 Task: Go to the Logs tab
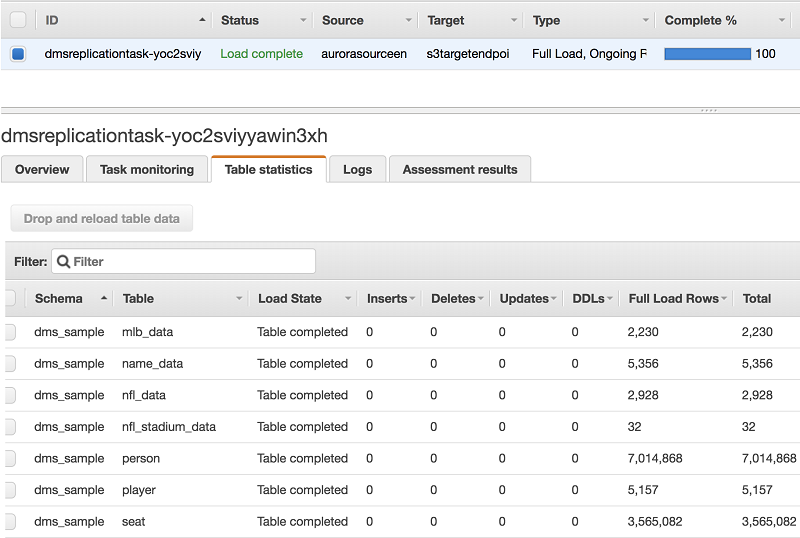tap(357, 170)
